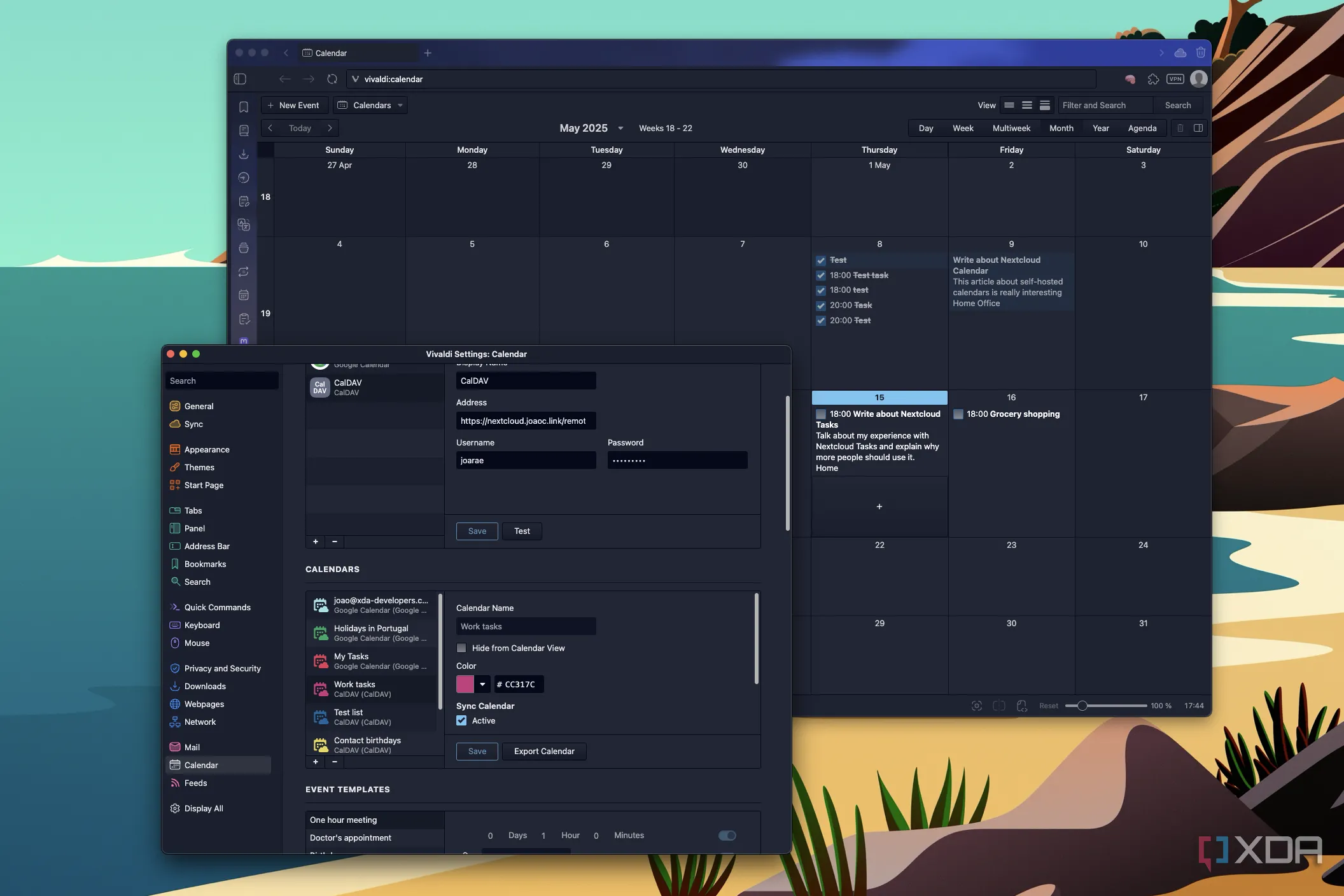Click the CalDAV Address field
This screenshot has width=1344, height=896.
[526, 421]
